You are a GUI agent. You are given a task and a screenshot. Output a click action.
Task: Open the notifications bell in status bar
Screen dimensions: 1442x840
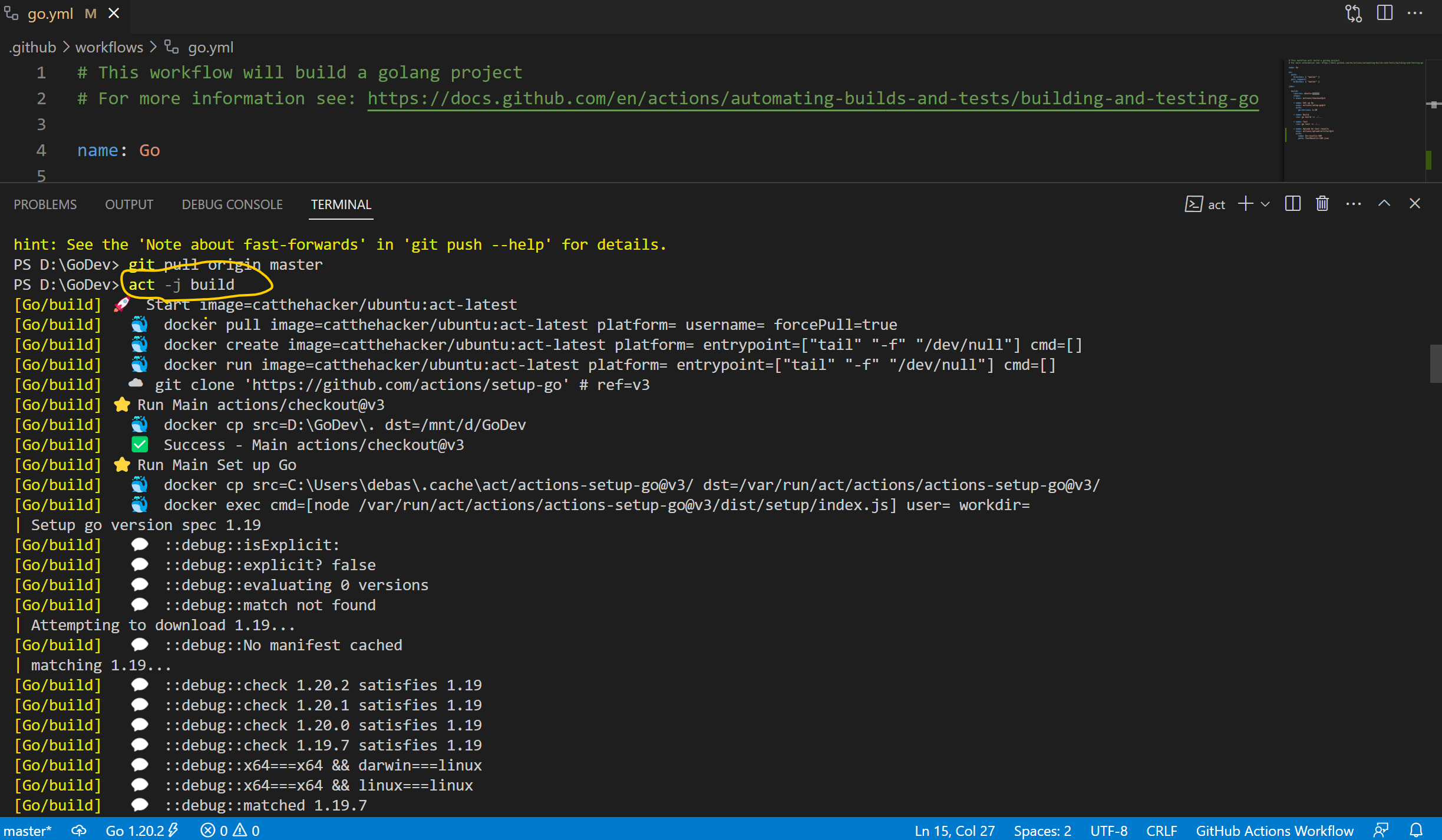pyautogui.click(x=1416, y=830)
